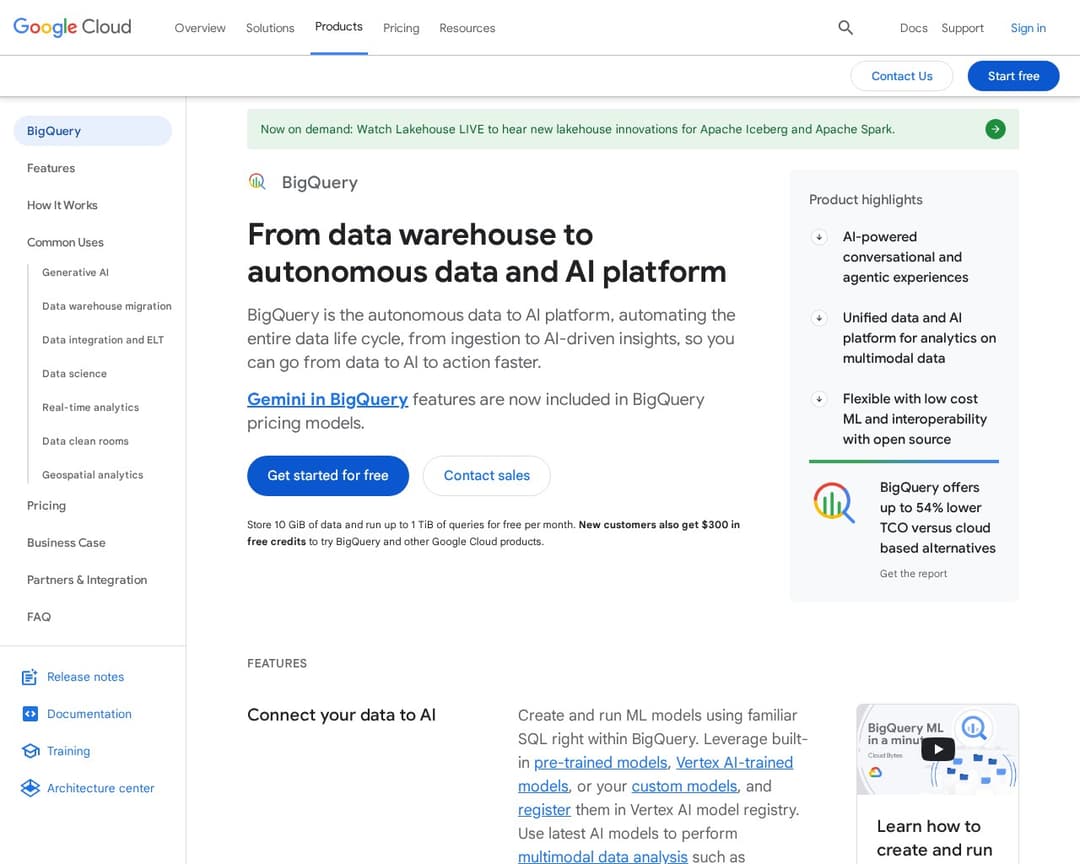Screen dimensions: 1080x864
Task: Open Training link text
Action: pyautogui.click(x=68, y=751)
